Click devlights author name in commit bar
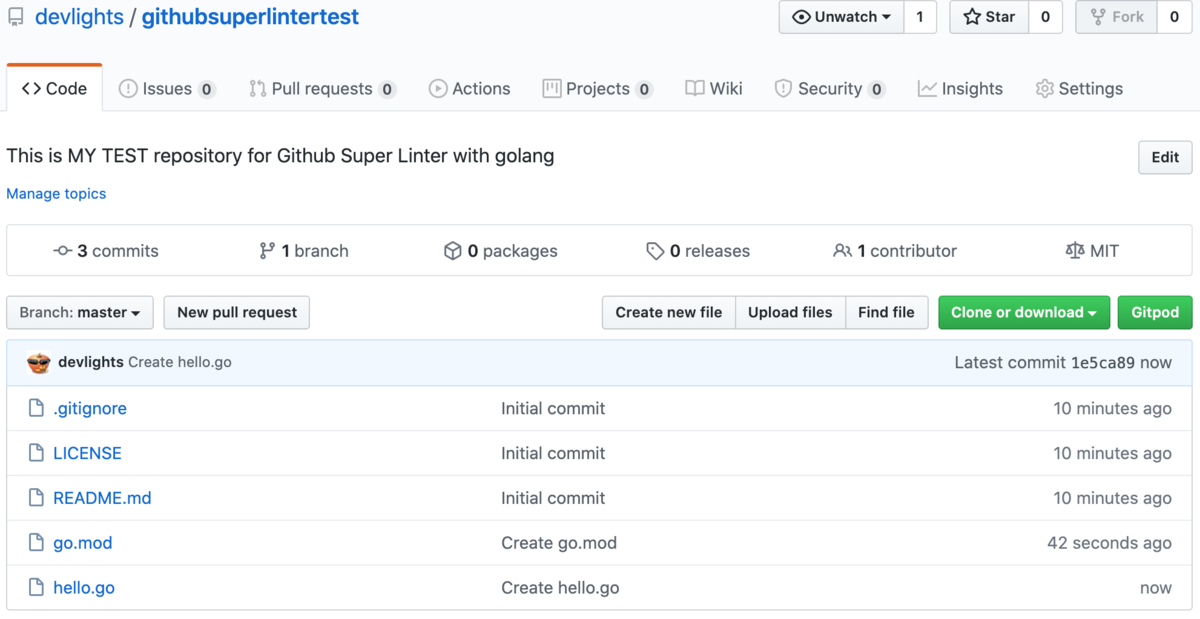Screen dimensions: 1200x619 (91, 362)
